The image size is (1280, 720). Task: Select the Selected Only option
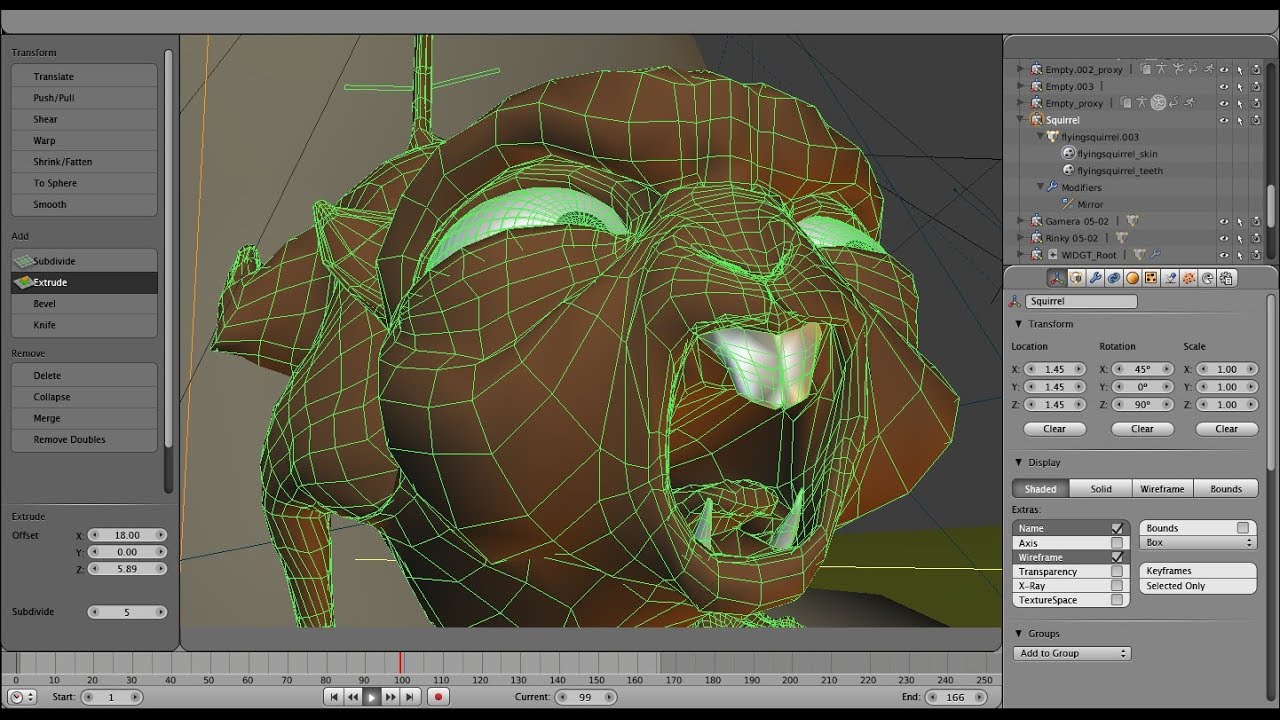pyautogui.click(x=1198, y=586)
